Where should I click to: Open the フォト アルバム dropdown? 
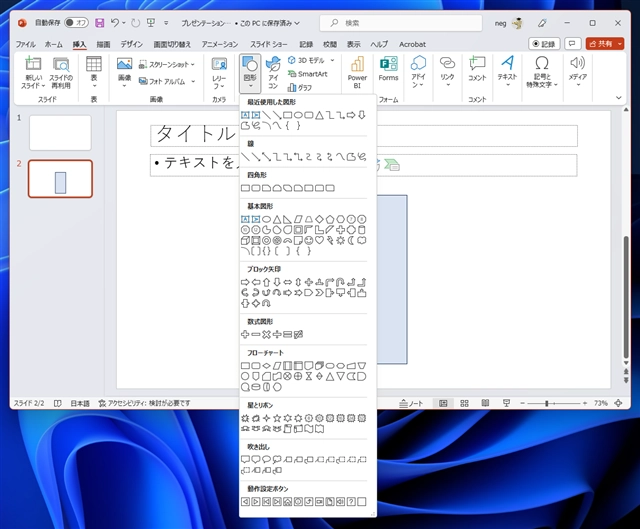pyautogui.click(x=167, y=81)
